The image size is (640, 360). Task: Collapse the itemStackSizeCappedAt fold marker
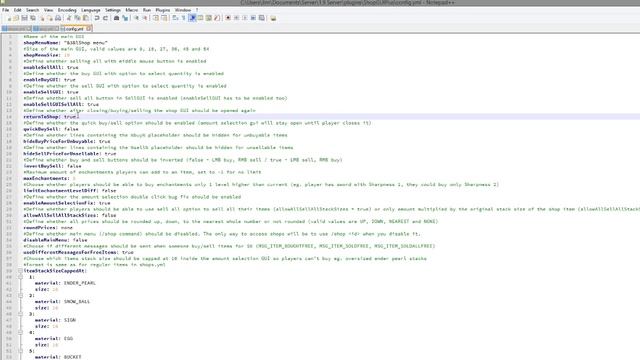pyautogui.click(x=20, y=271)
